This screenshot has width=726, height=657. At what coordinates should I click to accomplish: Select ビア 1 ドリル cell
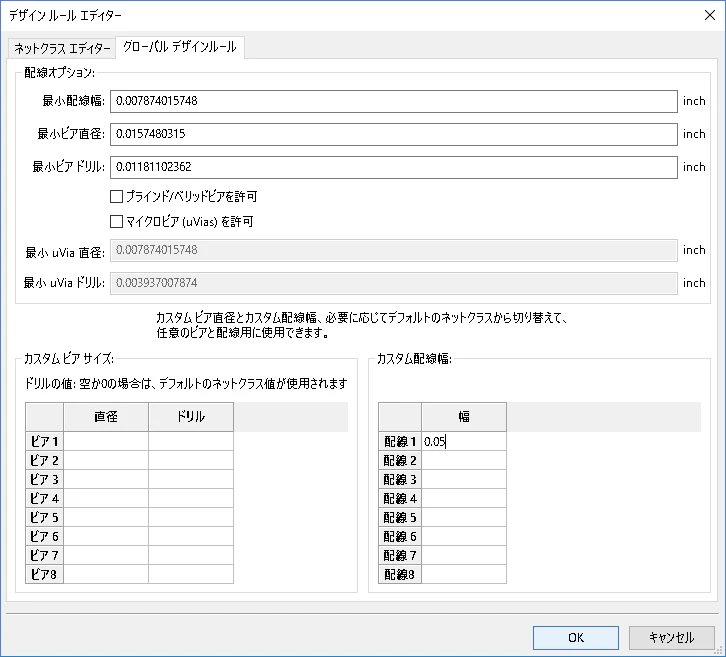[191, 441]
